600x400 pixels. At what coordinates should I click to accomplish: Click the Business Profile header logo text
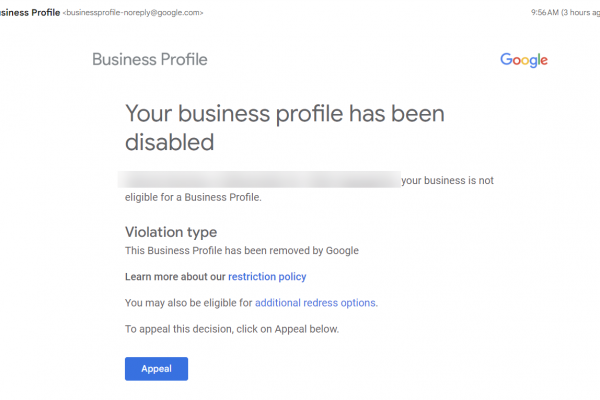pyautogui.click(x=150, y=59)
